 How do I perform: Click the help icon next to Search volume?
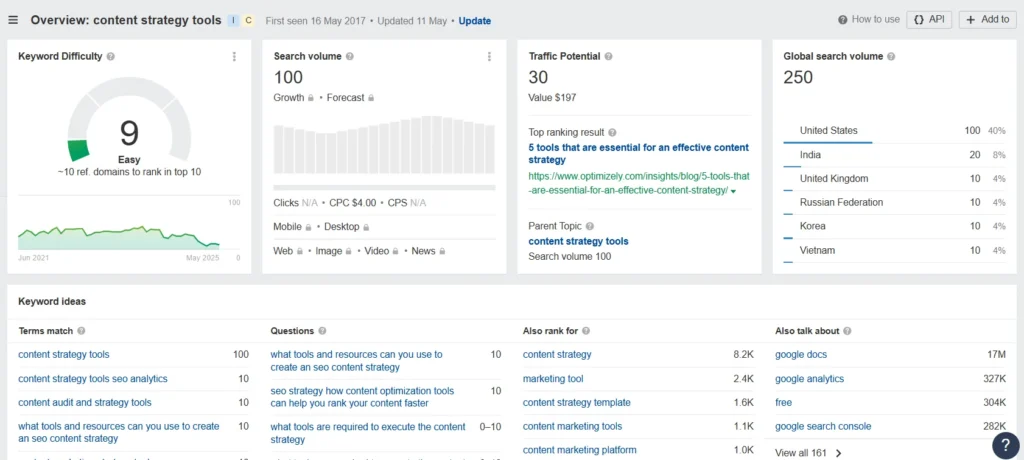(350, 57)
